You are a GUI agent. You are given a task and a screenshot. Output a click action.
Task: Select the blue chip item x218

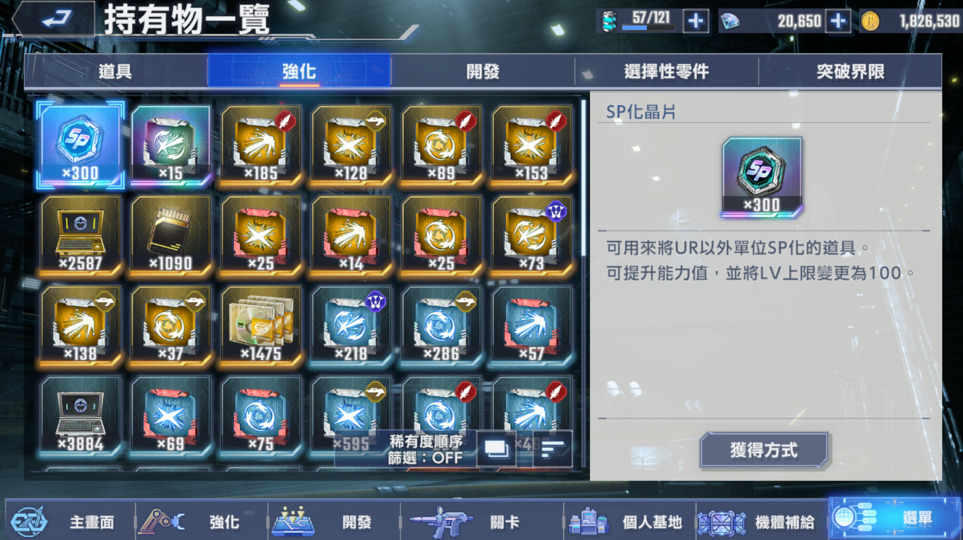point(351,326)
